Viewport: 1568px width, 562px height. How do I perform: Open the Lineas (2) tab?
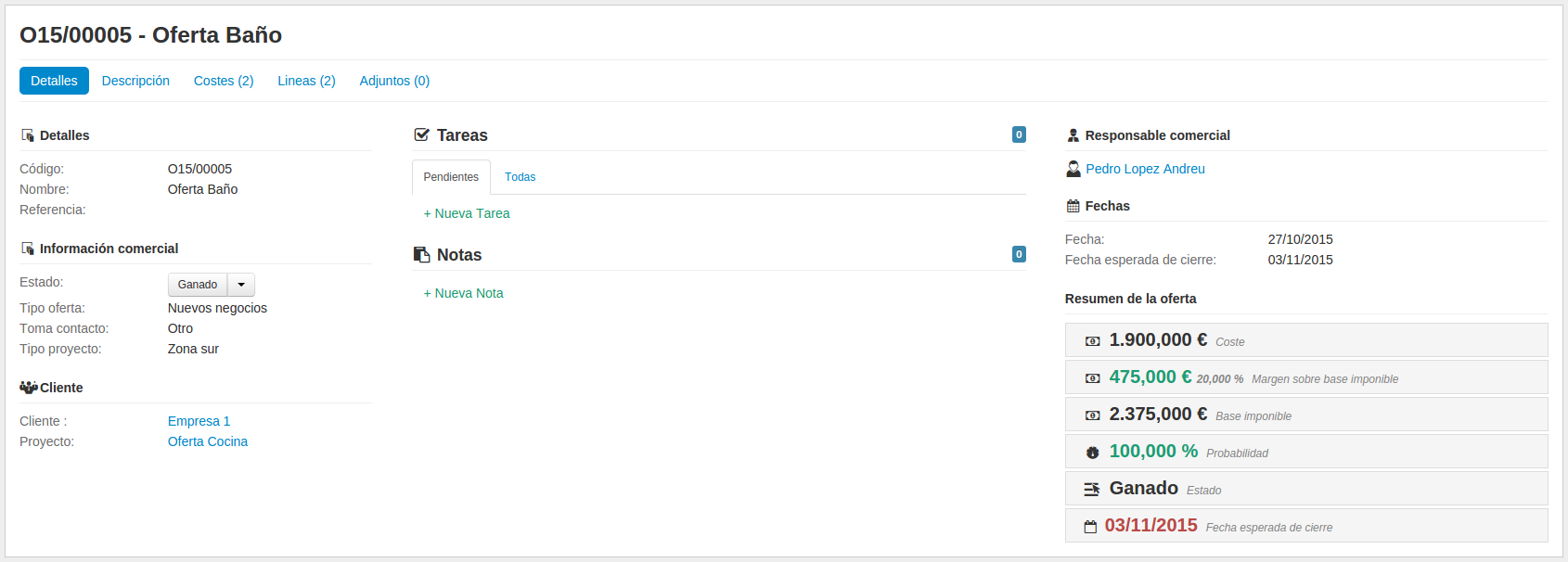(x=306, y=81)
